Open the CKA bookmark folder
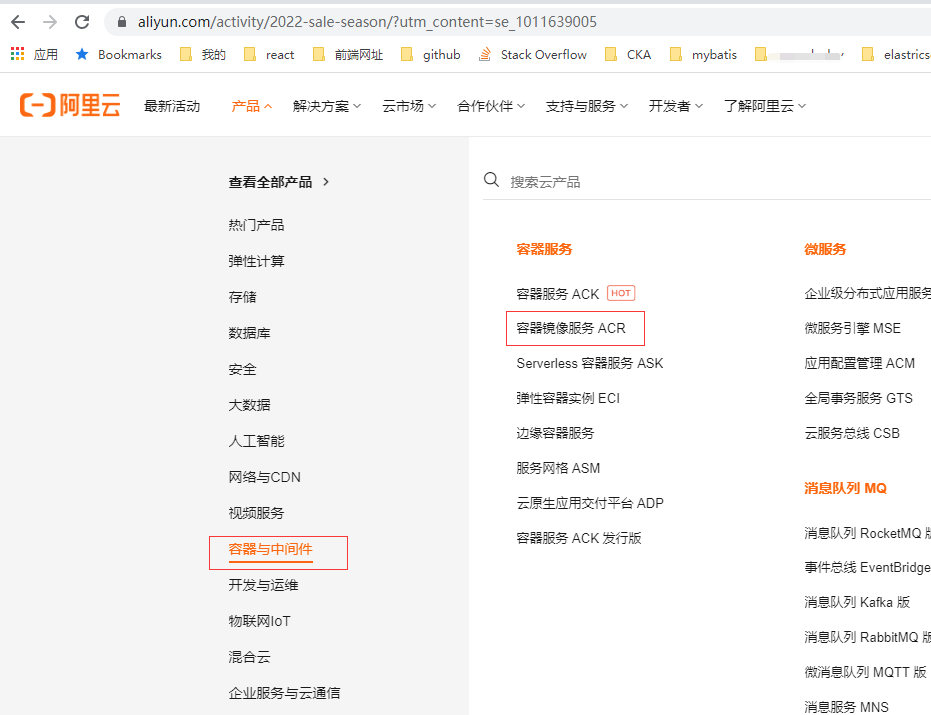The height and width of the screenshot is (715, 931). [x=628, y=55]
